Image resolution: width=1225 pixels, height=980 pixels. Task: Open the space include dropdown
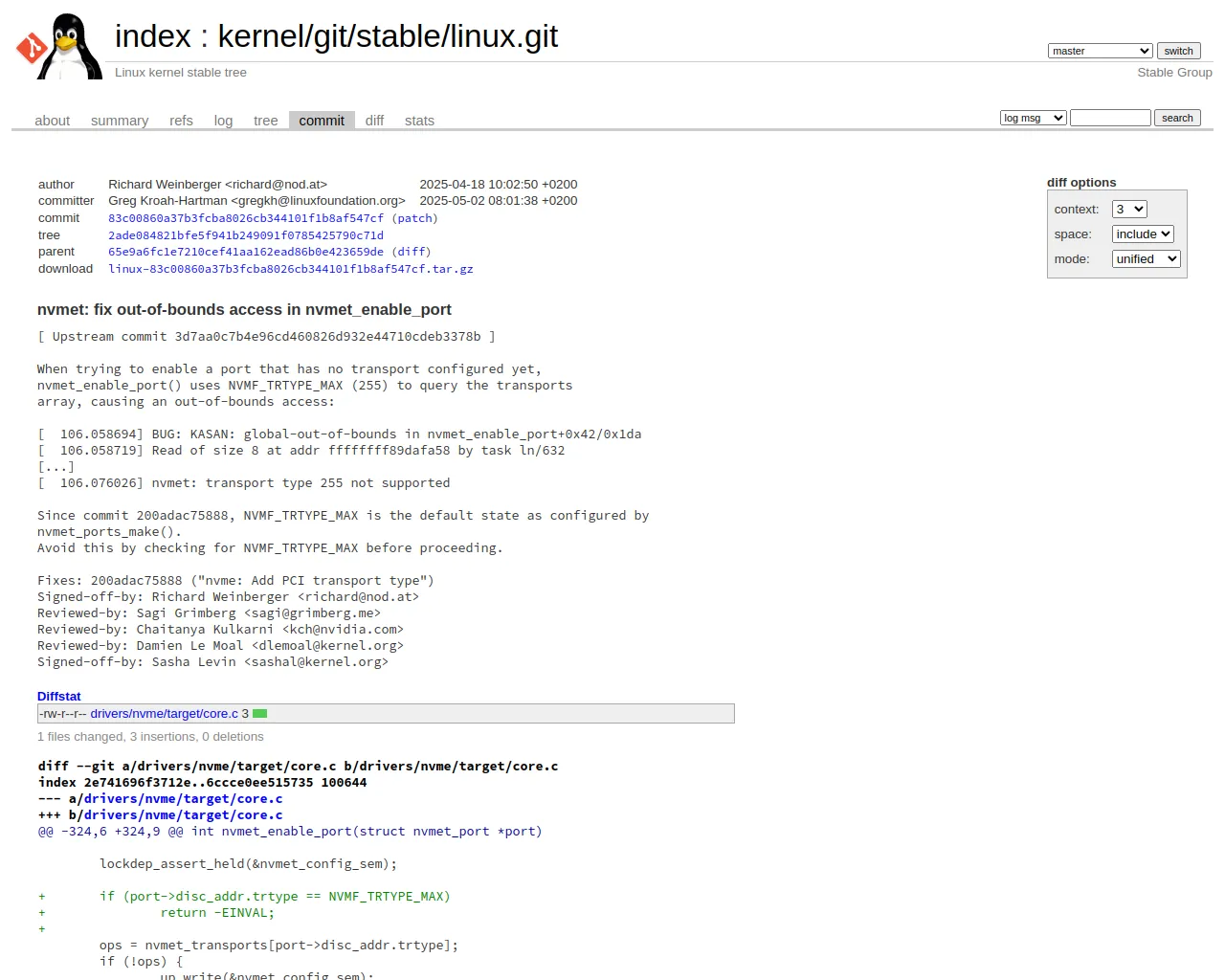coord(1143,234)
